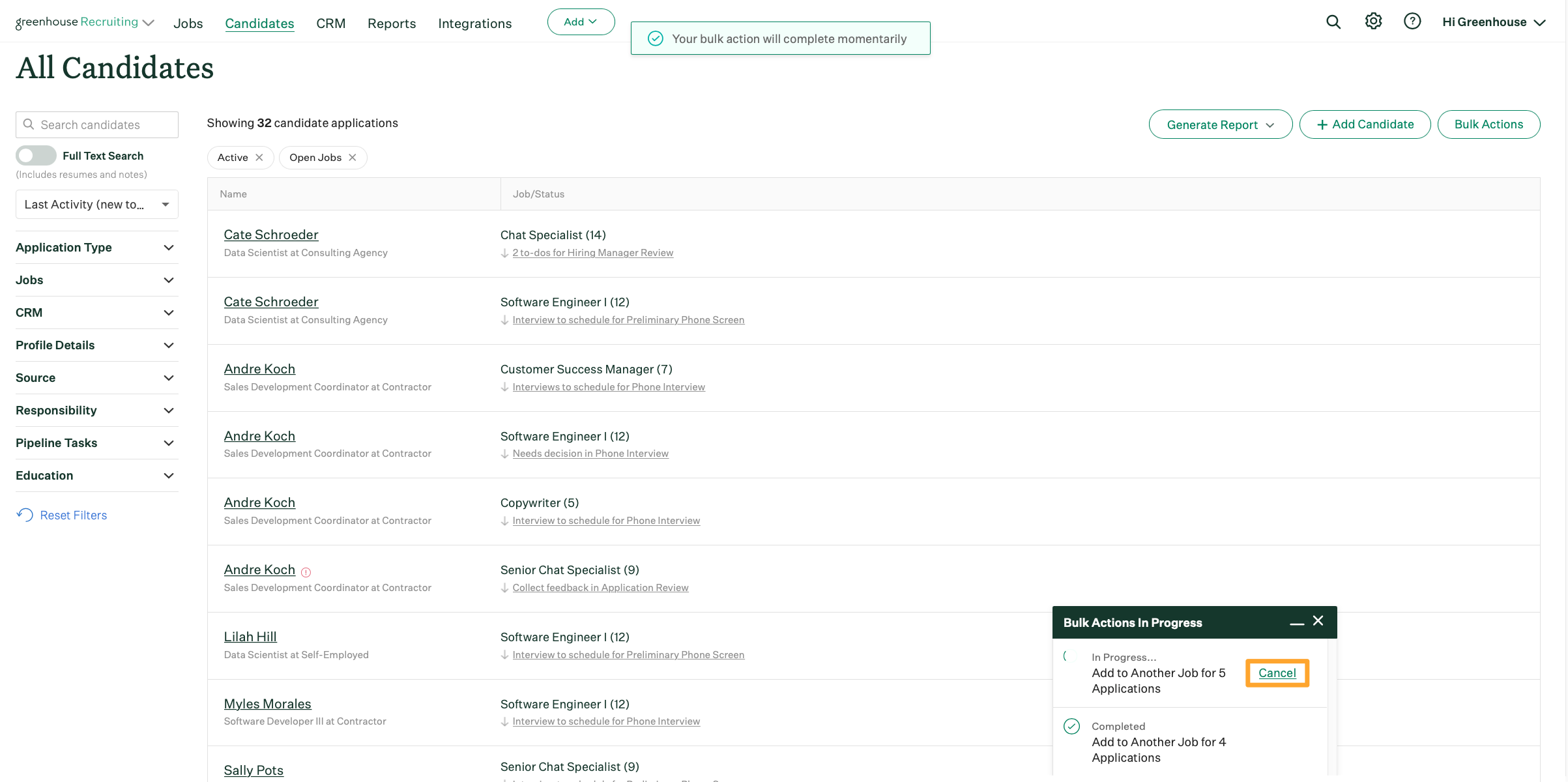Viewport: 1568px width, 782px height.
Task: Open the Hi Greenhouse user menu
Action: click(1494, 22)
